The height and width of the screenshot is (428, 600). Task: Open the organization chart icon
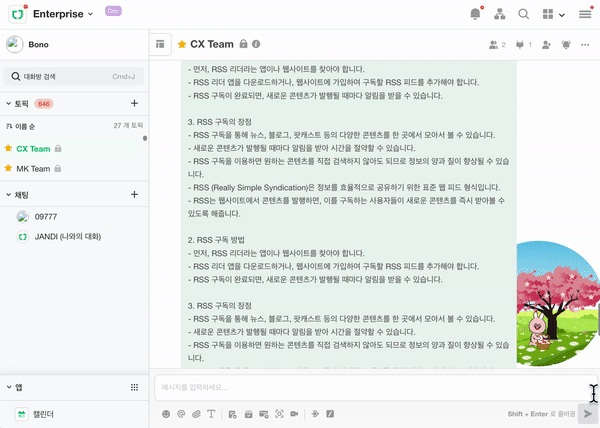(x=500, y=14)
